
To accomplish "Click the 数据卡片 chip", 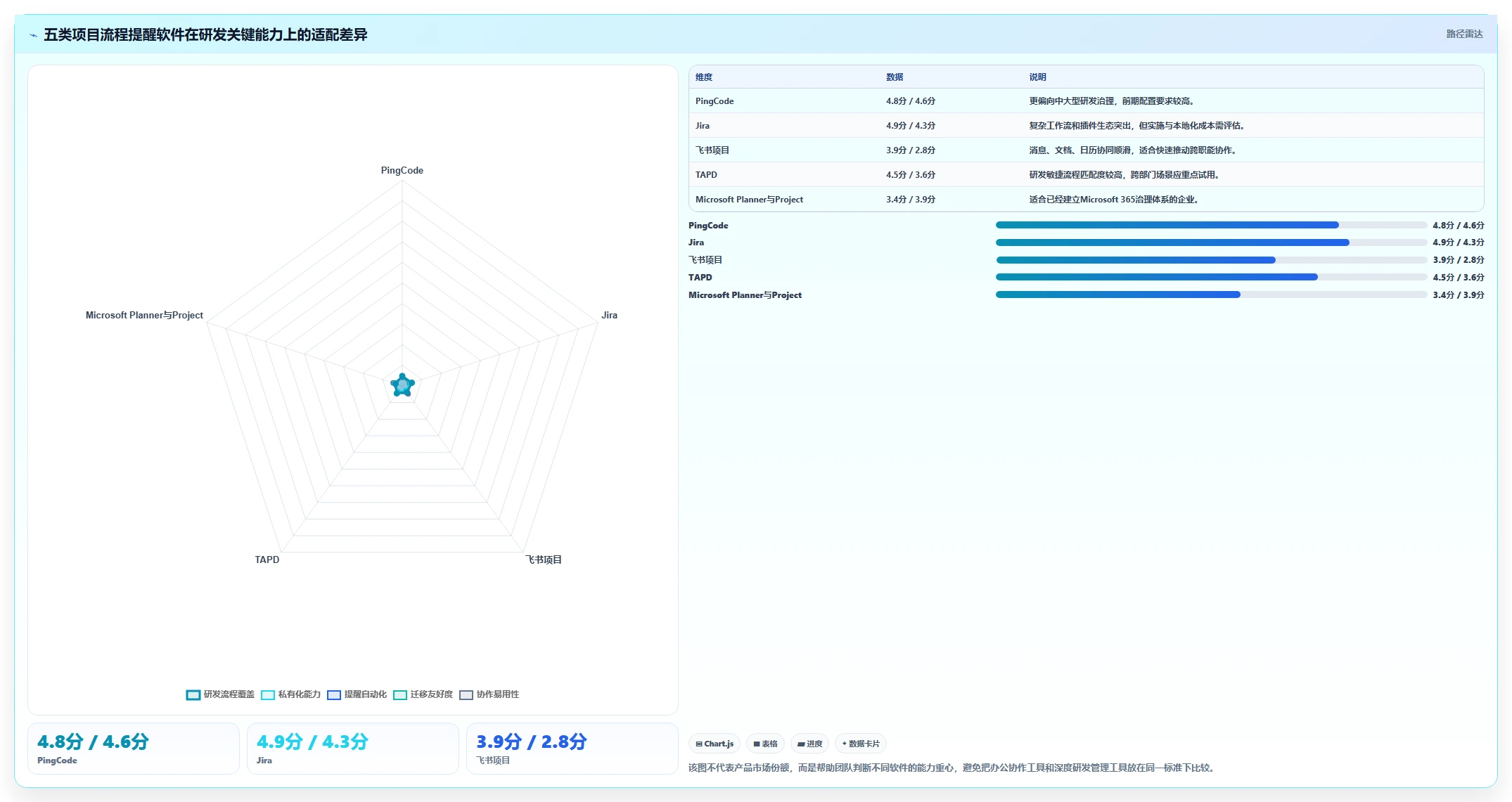I will tap(861, 744).
